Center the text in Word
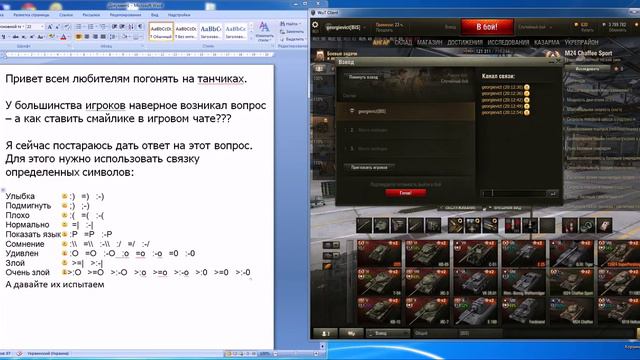640x360 pixels. pyautogui.click(x=87, y=36)
